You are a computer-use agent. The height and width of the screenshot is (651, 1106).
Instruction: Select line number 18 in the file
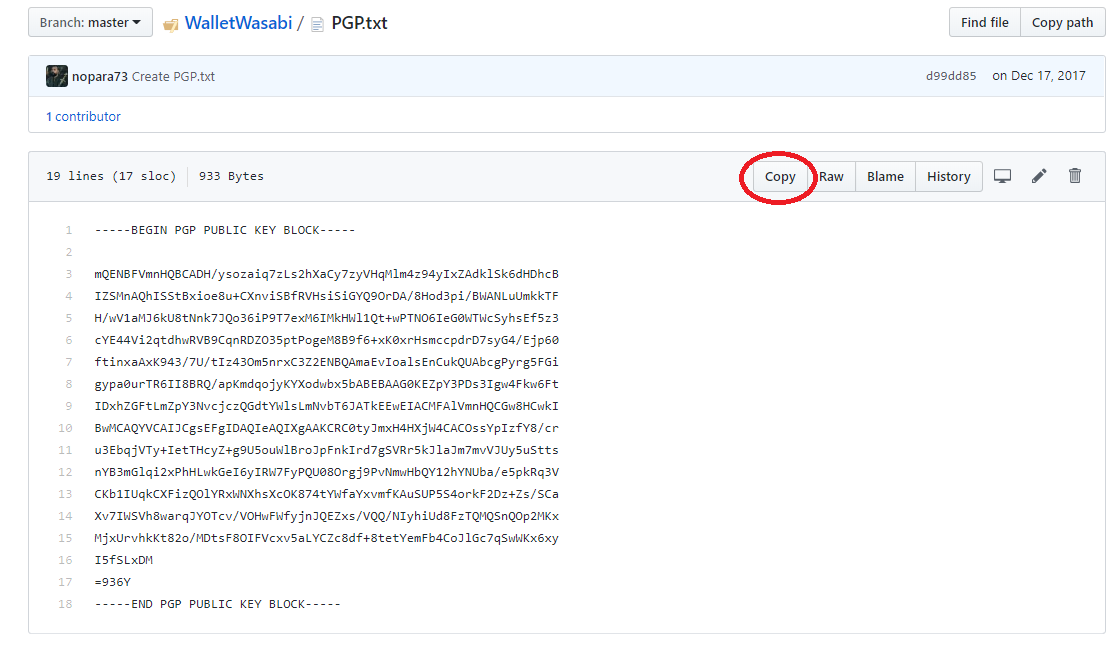[x=66, y=604]
